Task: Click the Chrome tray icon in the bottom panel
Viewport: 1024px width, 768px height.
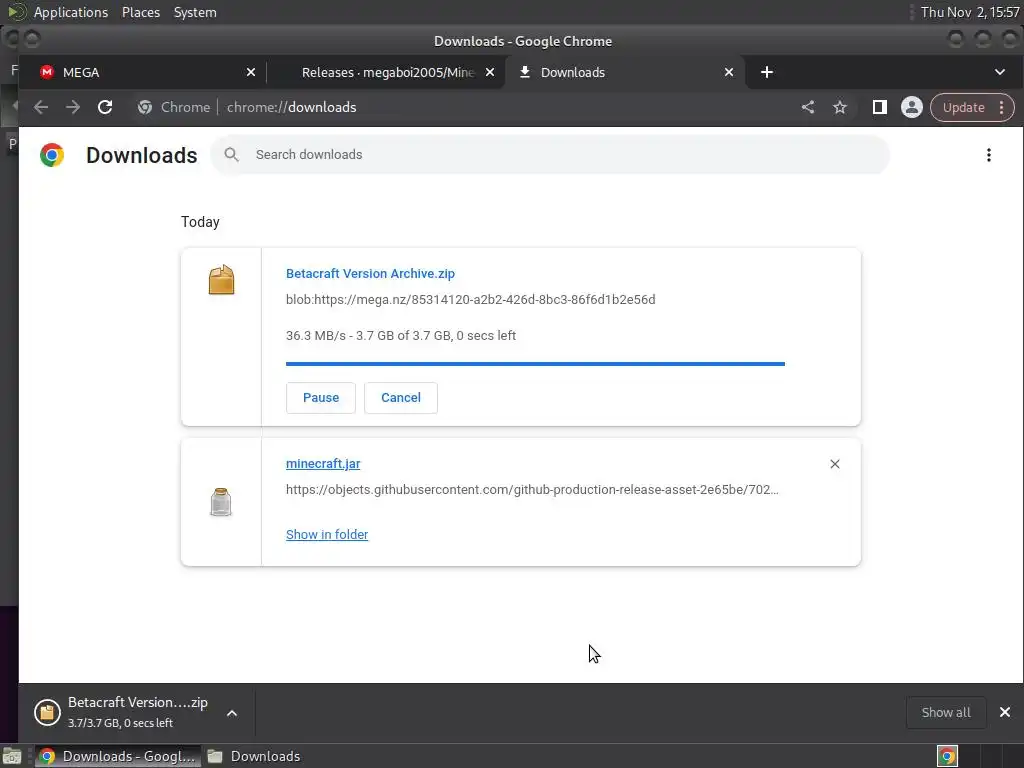Action: click(x=947, y=756)
